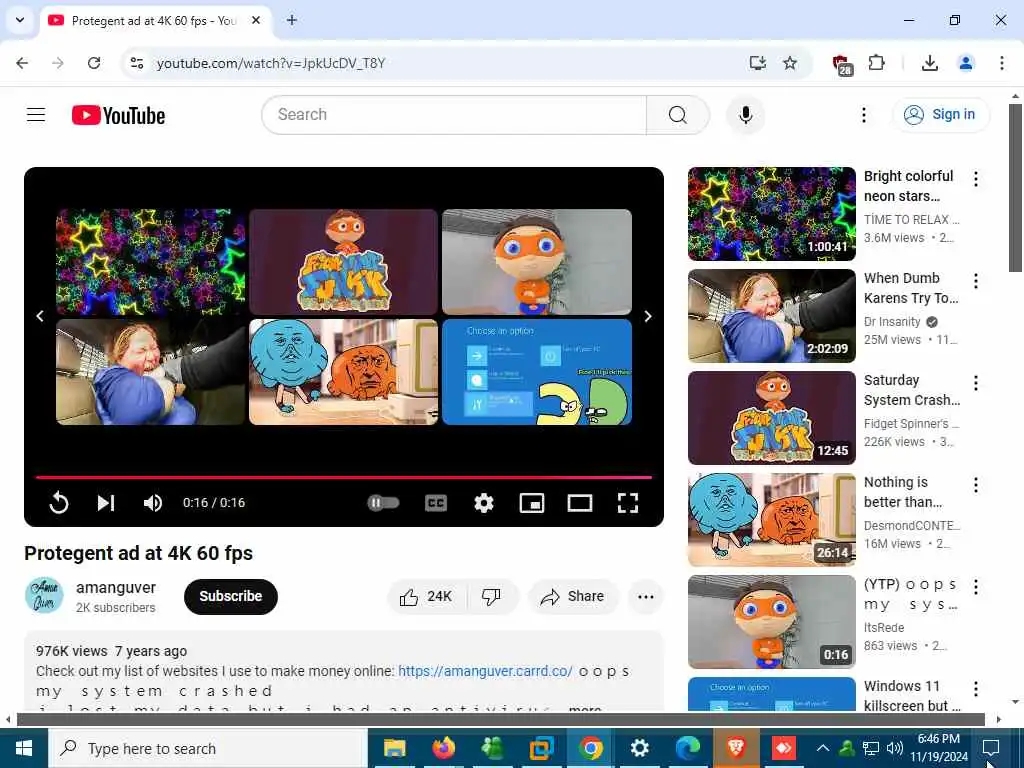This screenshot has height=768, width=1024.
Task: Open Nothing is better than video title
Action: (903, 492)
